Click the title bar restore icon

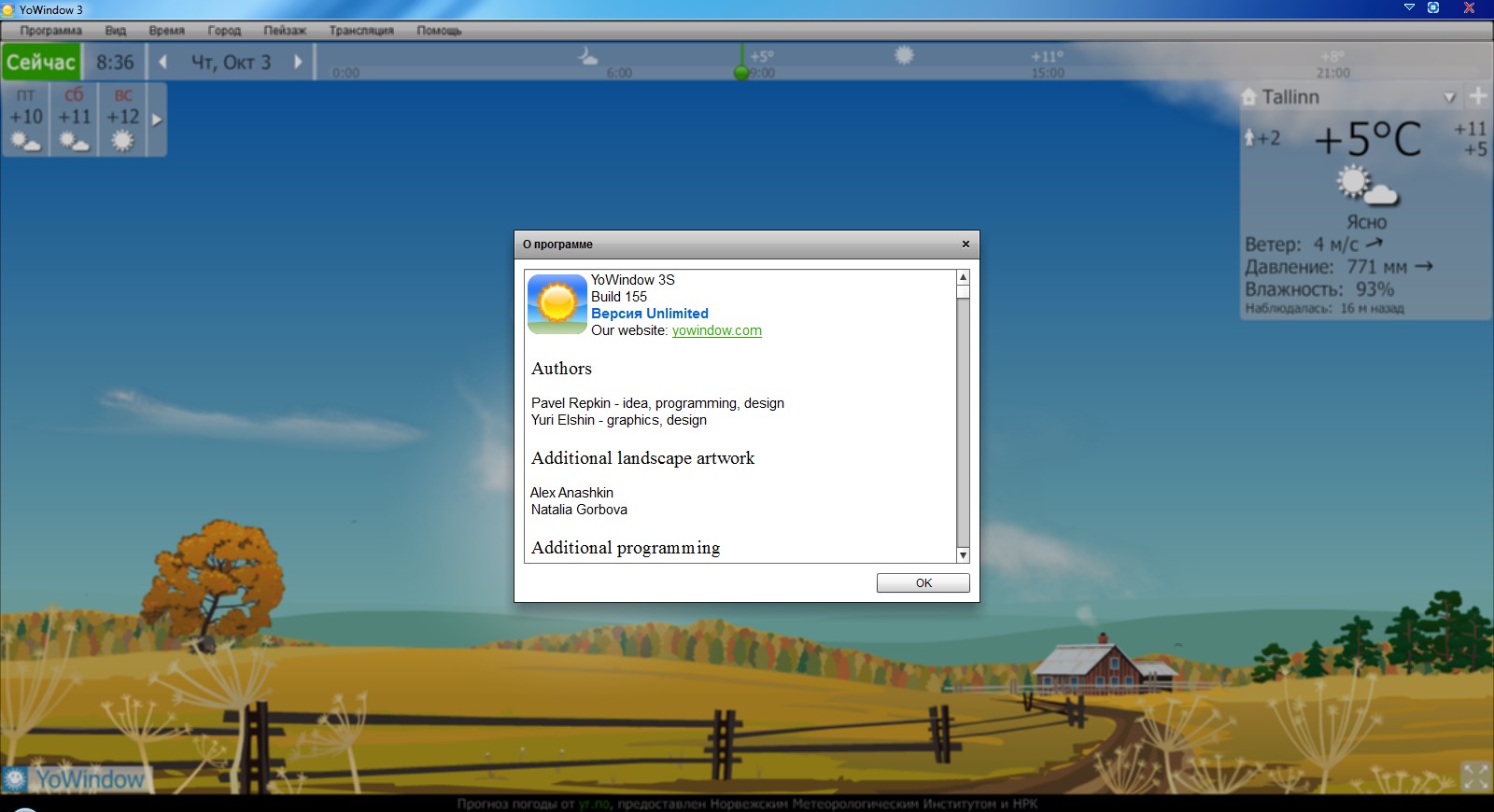(x=1433, y=7)
